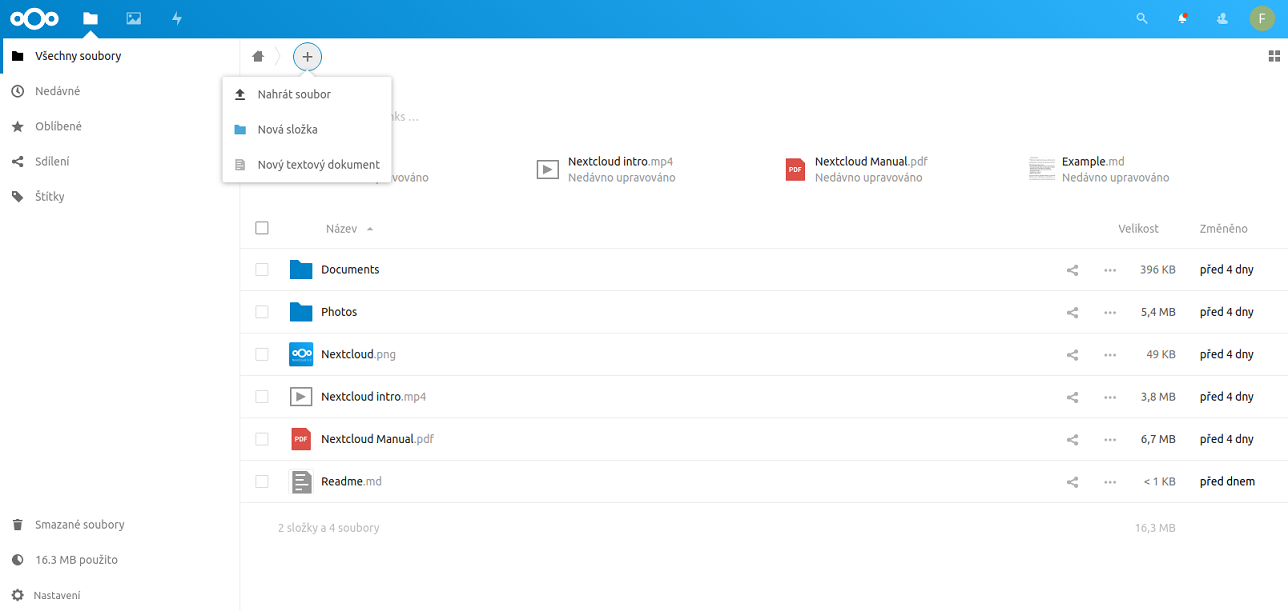This screenshot has width=1288, height=611.
Task: Select the Photos folder checkbox
Action: pos(262,312)
